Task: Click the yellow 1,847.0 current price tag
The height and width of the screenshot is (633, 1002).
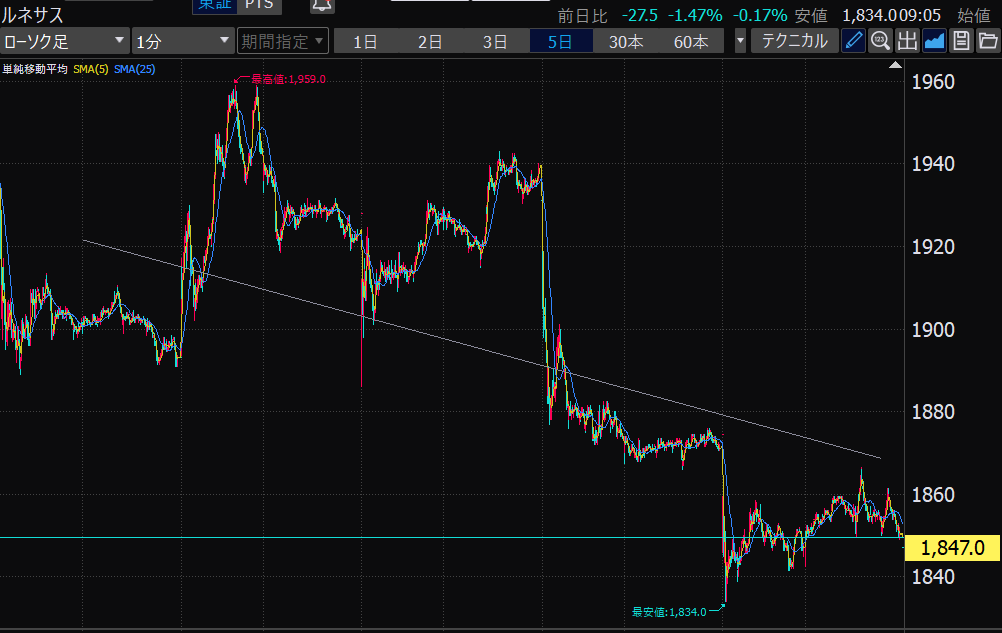Action: [x=953, y=547]
